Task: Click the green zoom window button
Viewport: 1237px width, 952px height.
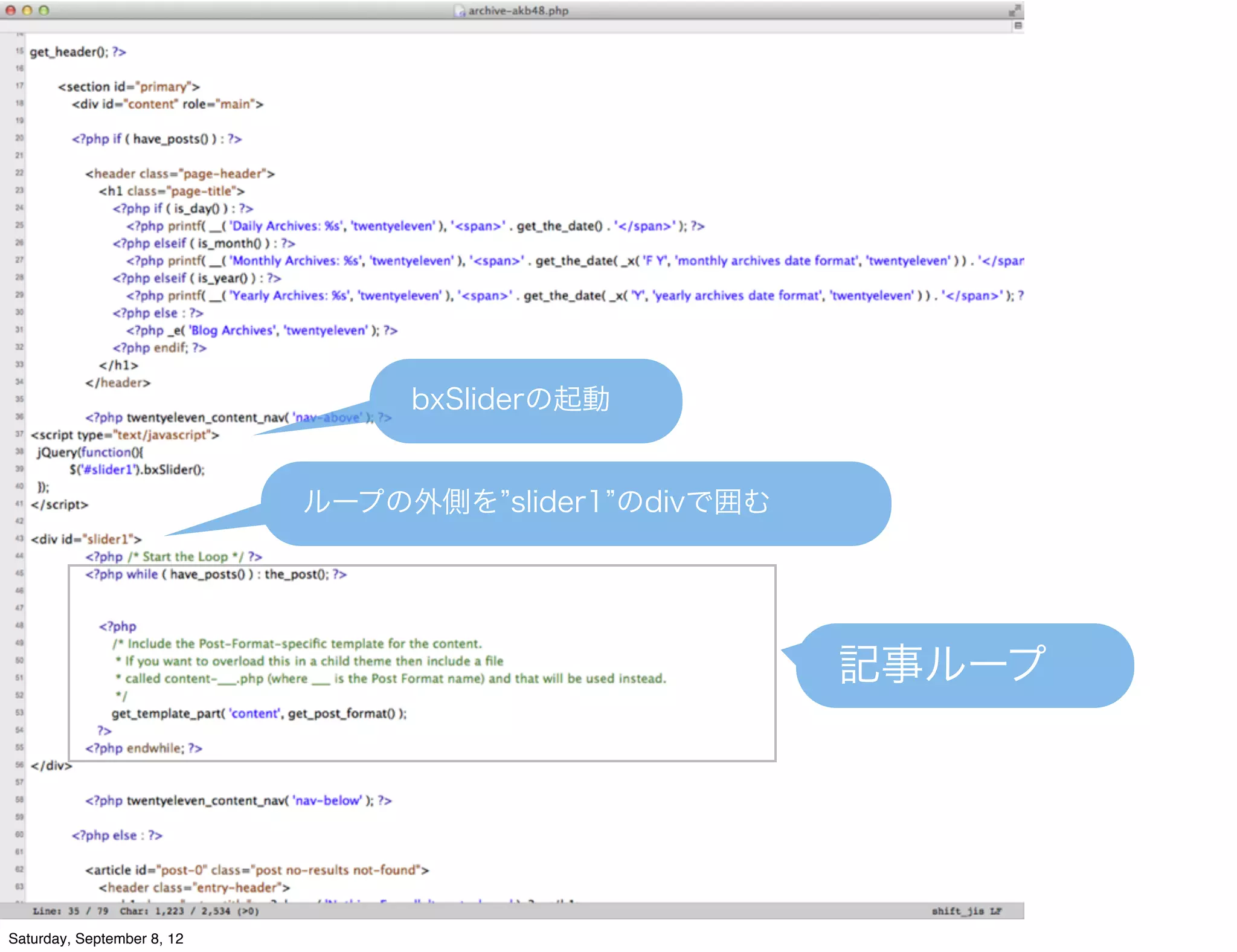Action: tap(43, 10)
